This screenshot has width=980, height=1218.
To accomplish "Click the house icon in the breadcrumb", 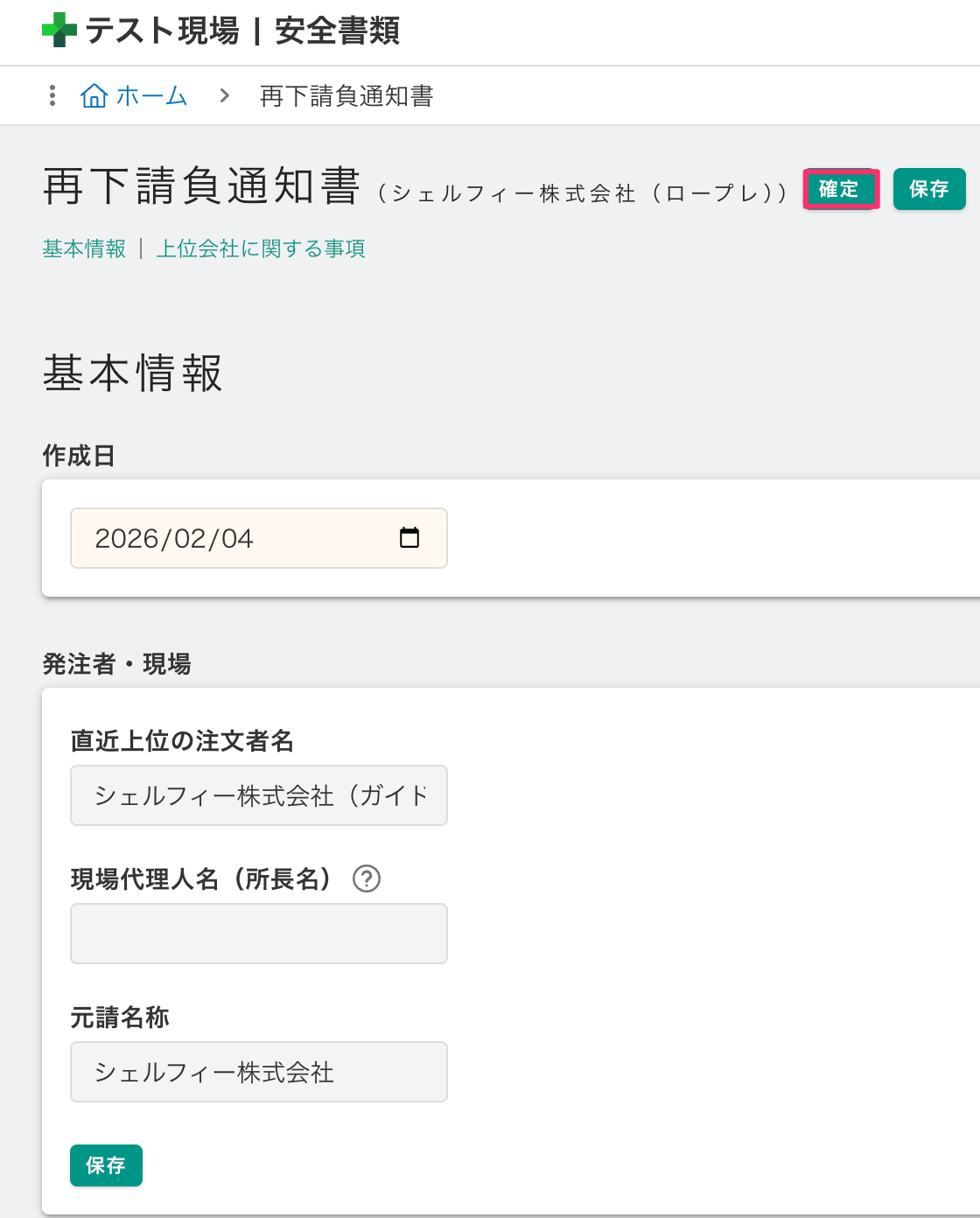I will tap(94, 95).
